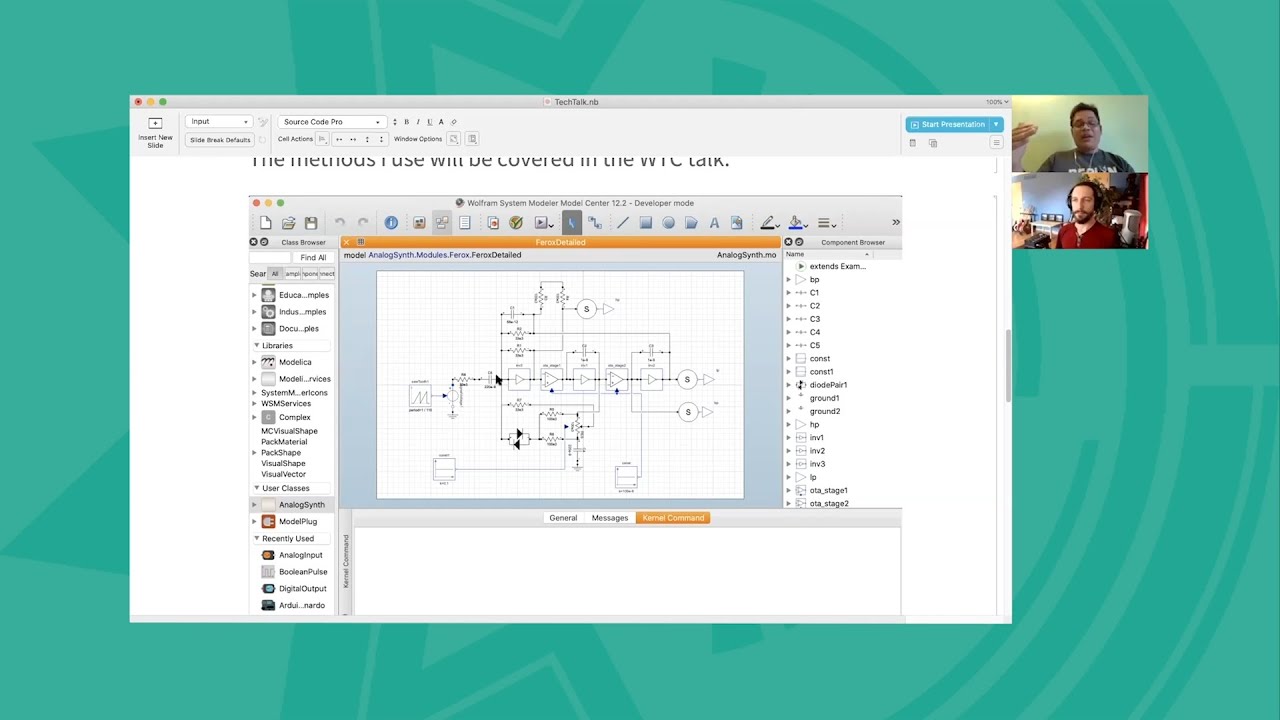The image size is (1280, 720).
Task: Click the Name column header in Component Browser
Action: pos(828,254)
